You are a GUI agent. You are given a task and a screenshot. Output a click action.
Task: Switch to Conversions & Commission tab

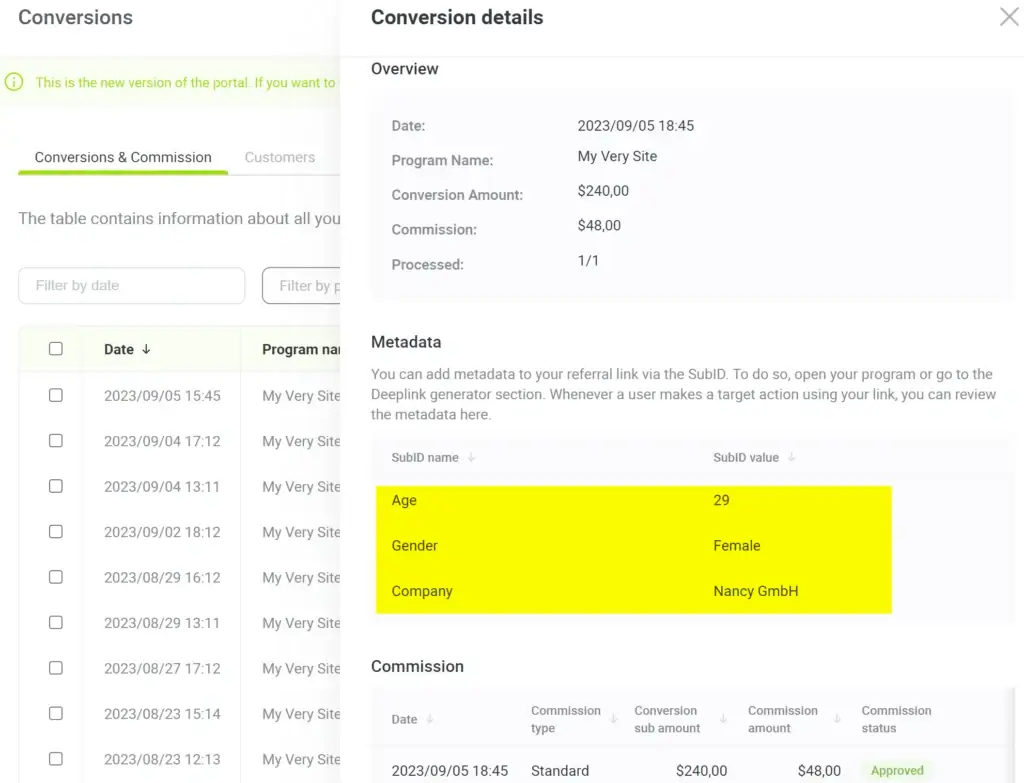click(x=123, y=157)
